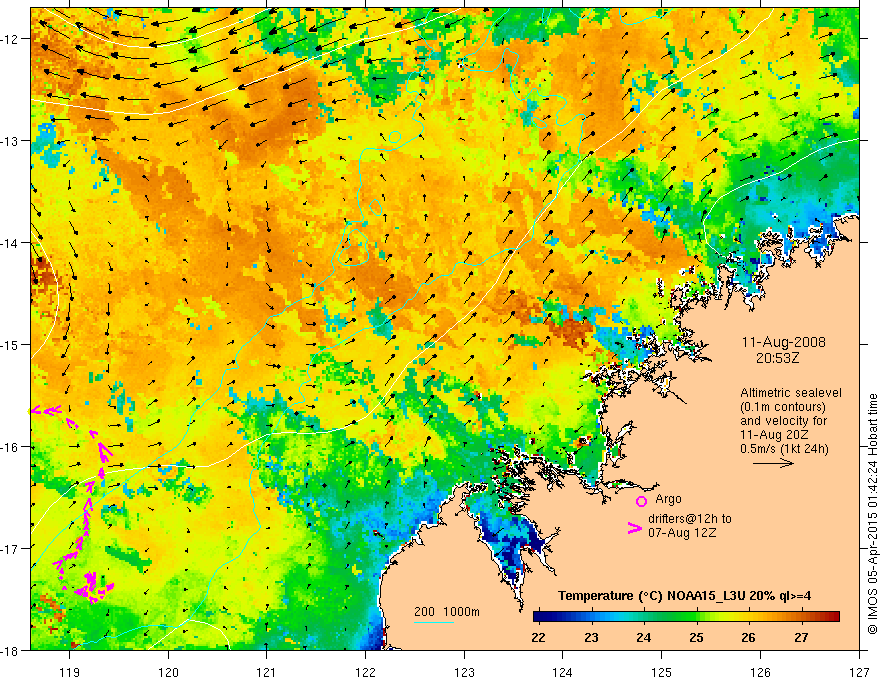This screenshot has width=880, height=680.
Task: Click the '07-Aug 12Z' text
Action: click(x=682, y=532)
